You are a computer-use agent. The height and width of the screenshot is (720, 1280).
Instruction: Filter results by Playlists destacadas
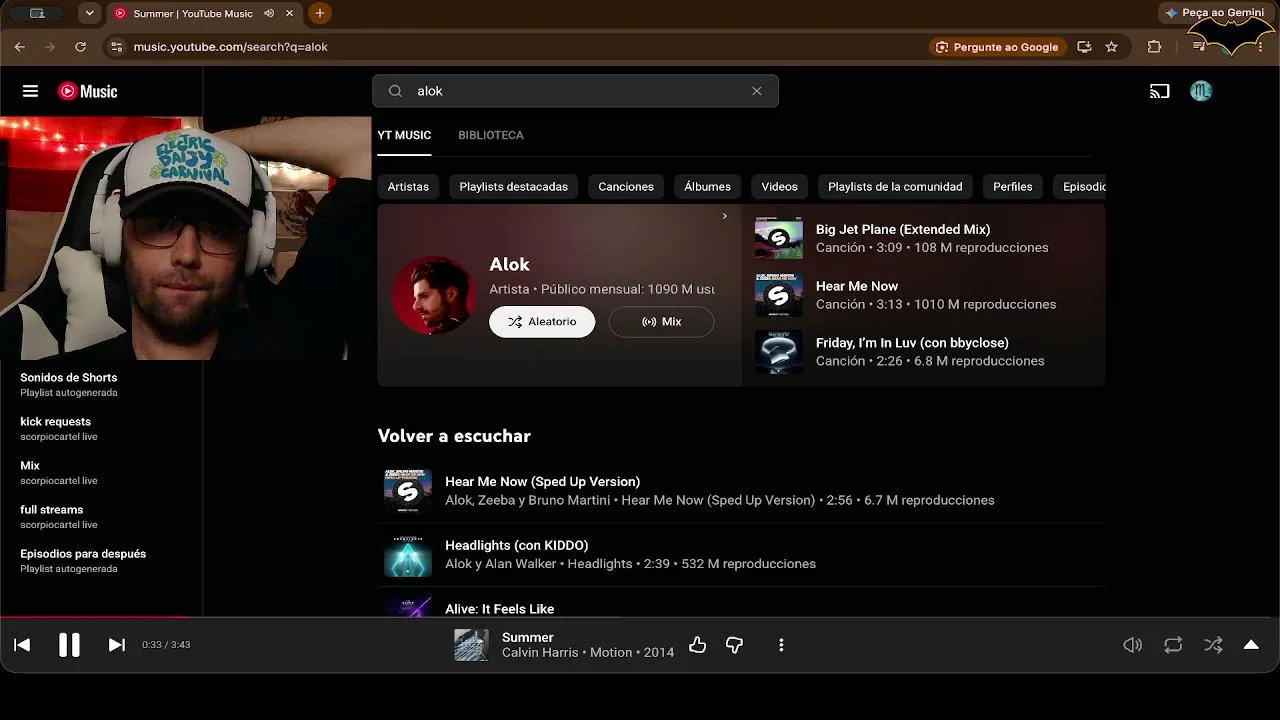514,187
